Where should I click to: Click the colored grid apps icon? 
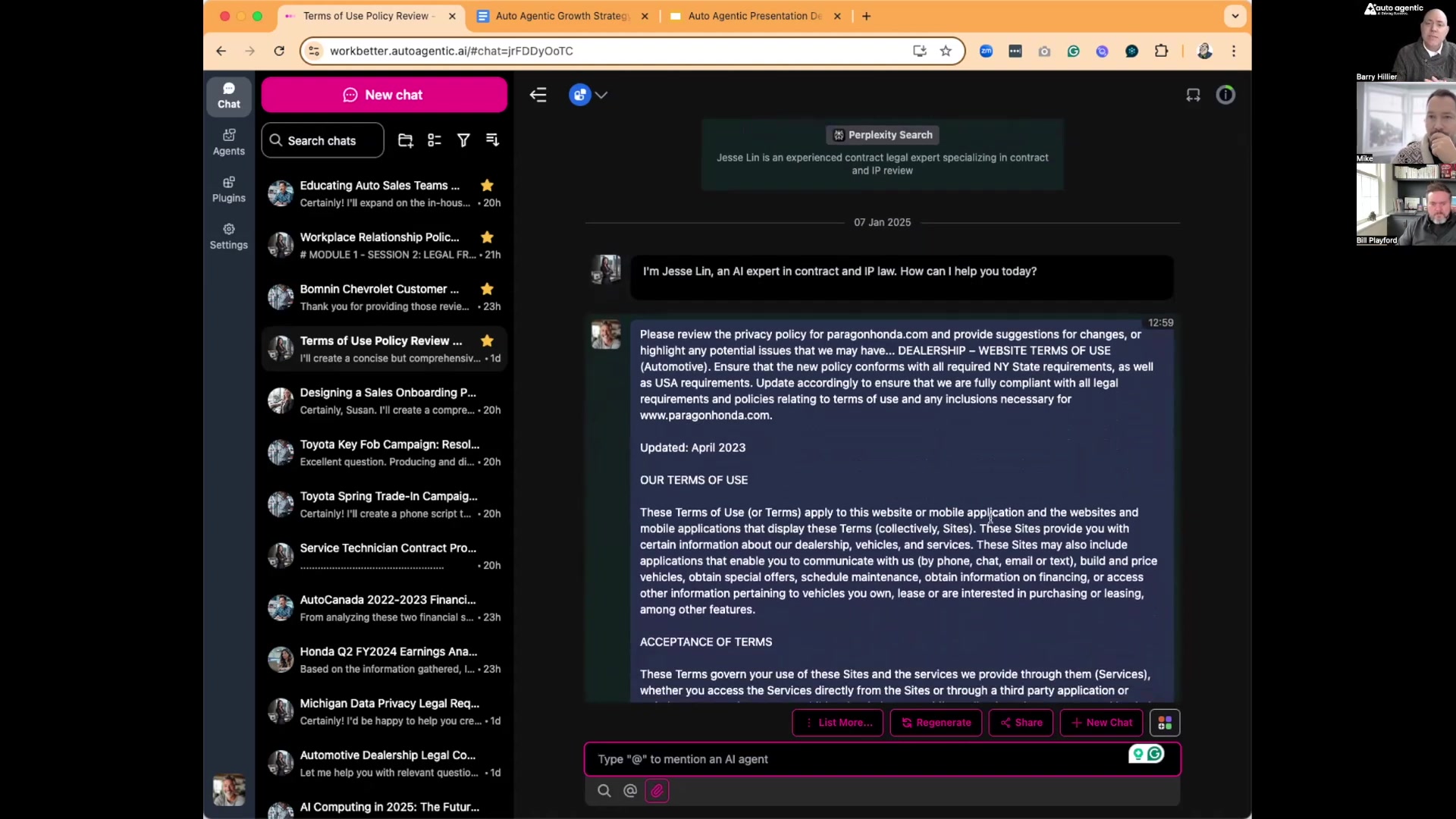click(1165, 723)
